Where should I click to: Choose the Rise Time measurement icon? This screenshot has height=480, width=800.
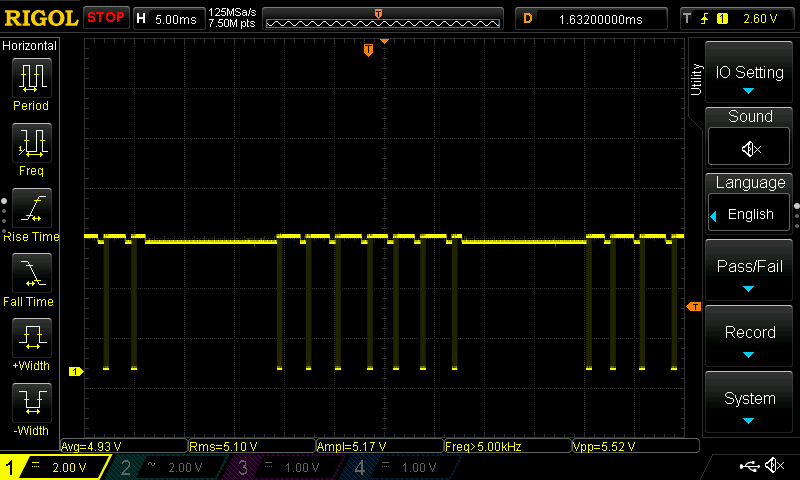pyautogui.click(x=31, y=208)
